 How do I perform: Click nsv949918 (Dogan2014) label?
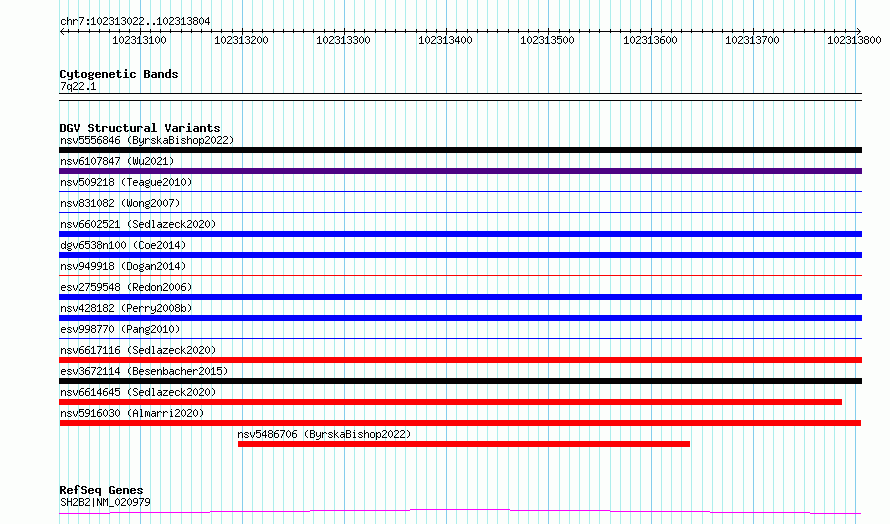[123, 266]
